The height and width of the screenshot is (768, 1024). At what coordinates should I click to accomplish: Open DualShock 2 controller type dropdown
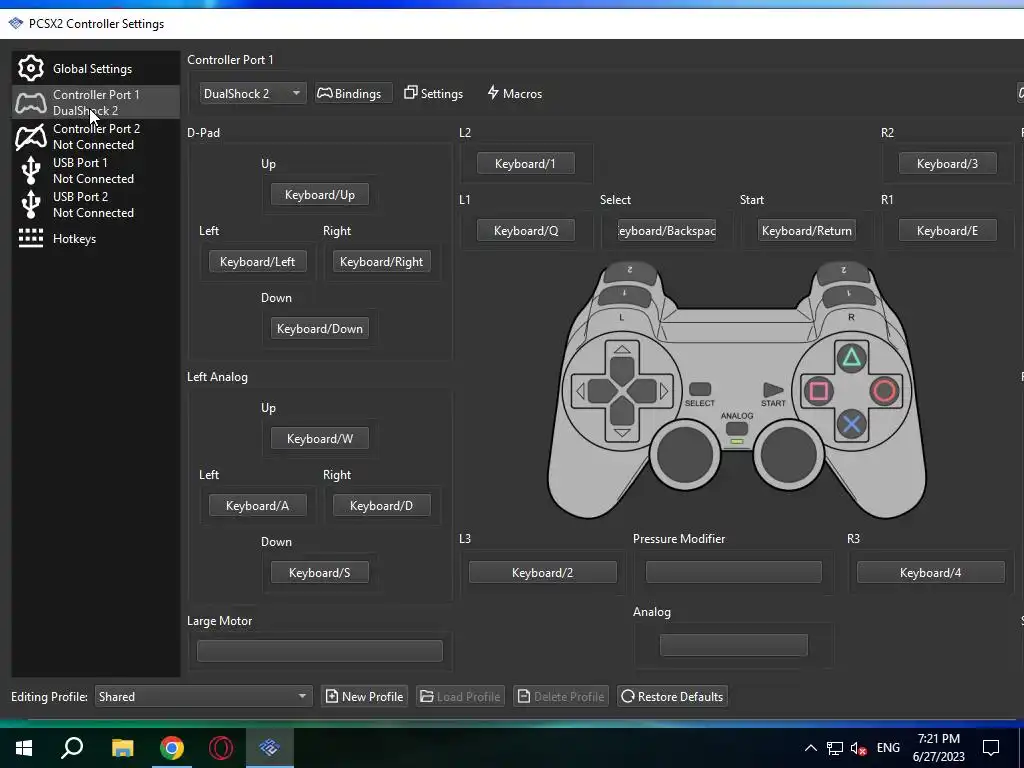[x=253, y=93]
